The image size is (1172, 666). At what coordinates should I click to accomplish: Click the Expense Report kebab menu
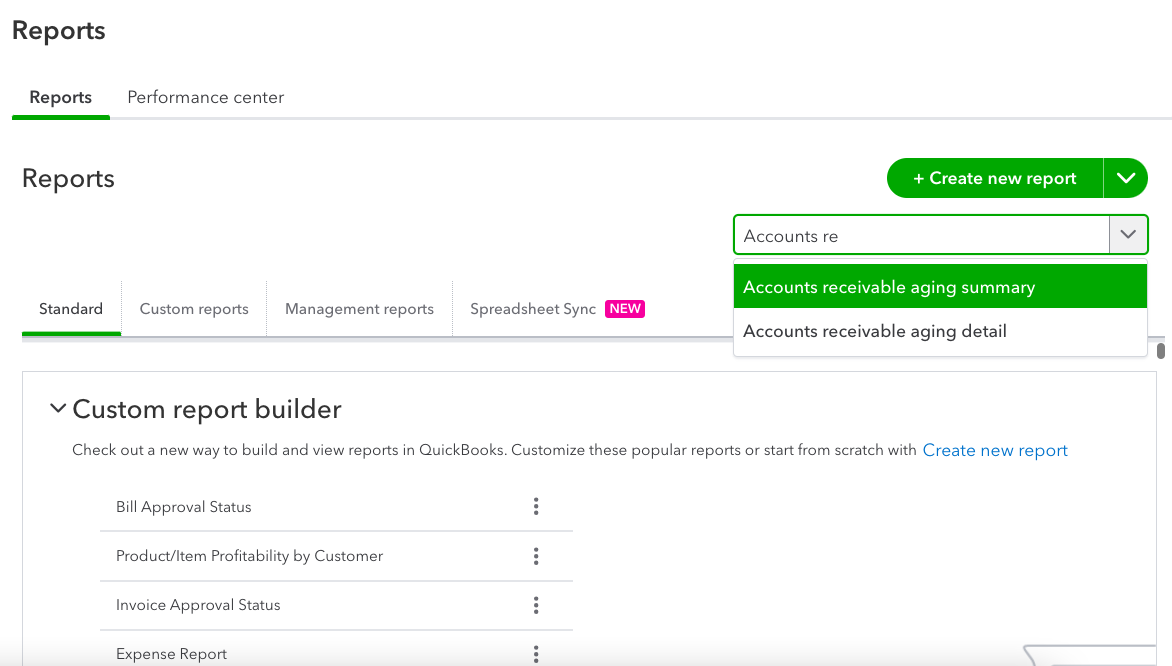pos(536,654)
